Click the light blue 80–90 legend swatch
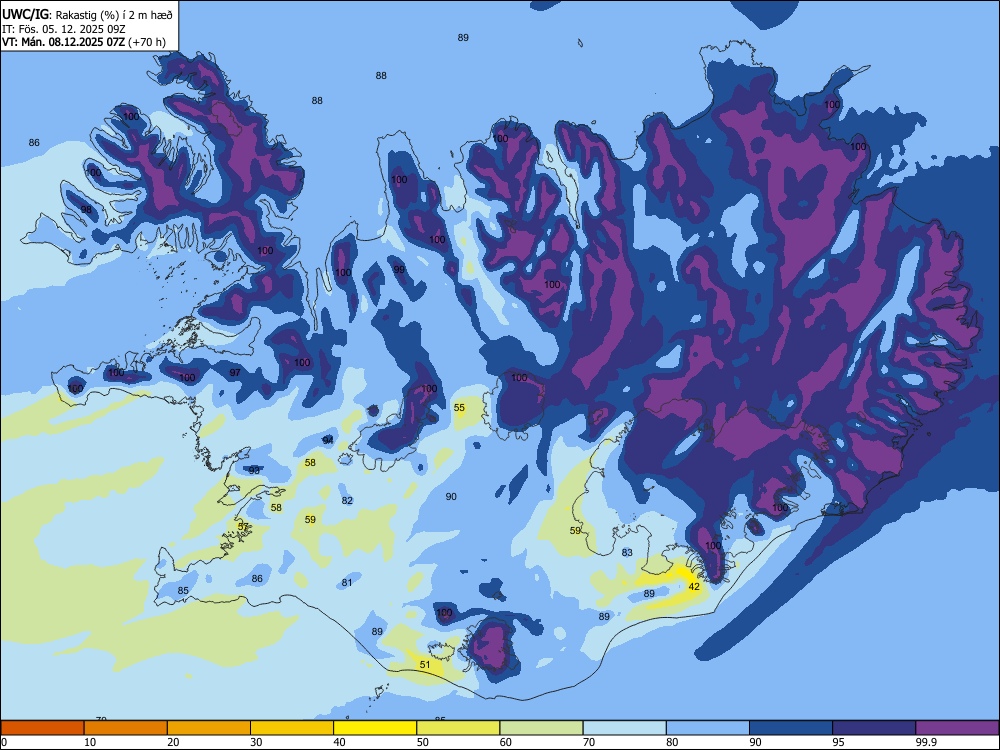 point(708,728)
